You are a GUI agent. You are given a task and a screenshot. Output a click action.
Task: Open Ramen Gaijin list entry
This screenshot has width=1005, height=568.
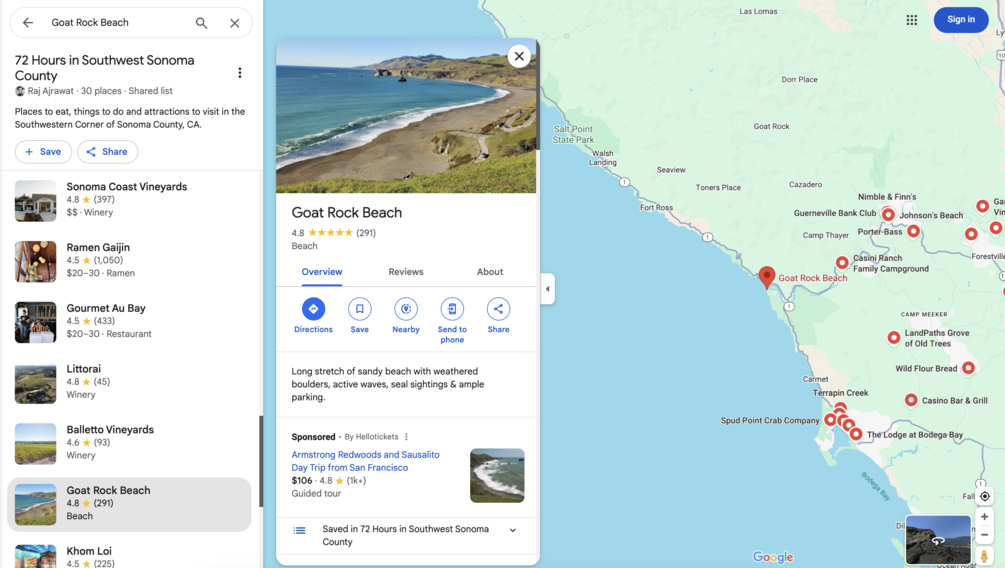[x=129, y=262]
